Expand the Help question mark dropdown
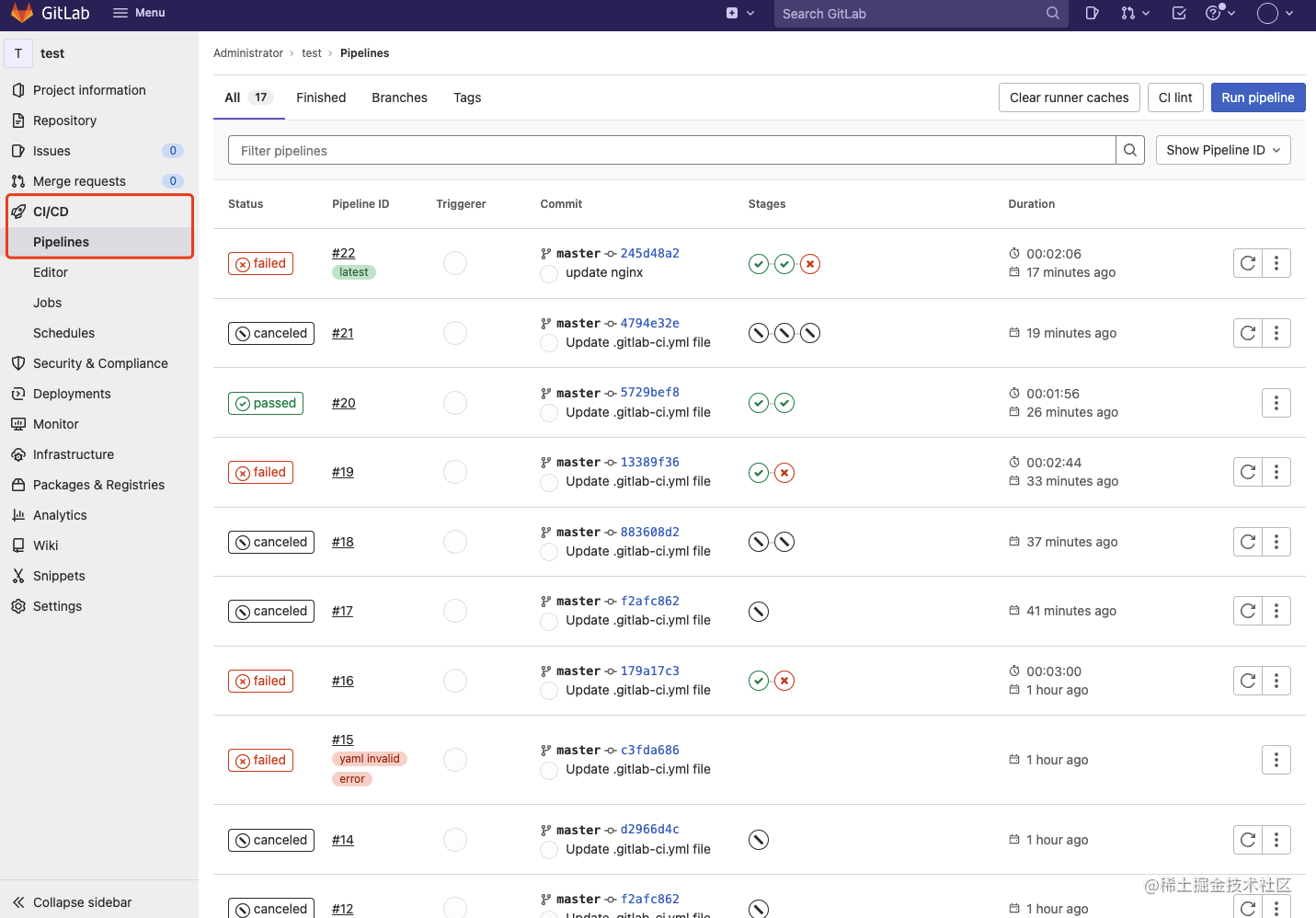Viewport: 1316px width, 918px height. click(x=1220, y=13)
